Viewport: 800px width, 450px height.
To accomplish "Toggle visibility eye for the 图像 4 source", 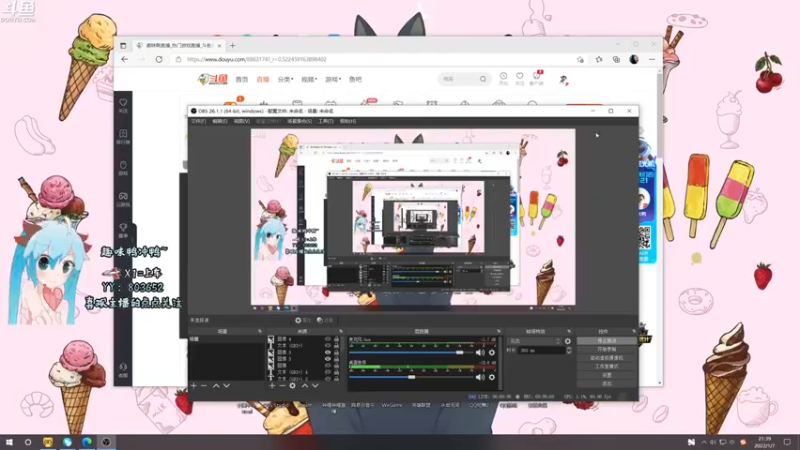I will (x=328, y=339).
